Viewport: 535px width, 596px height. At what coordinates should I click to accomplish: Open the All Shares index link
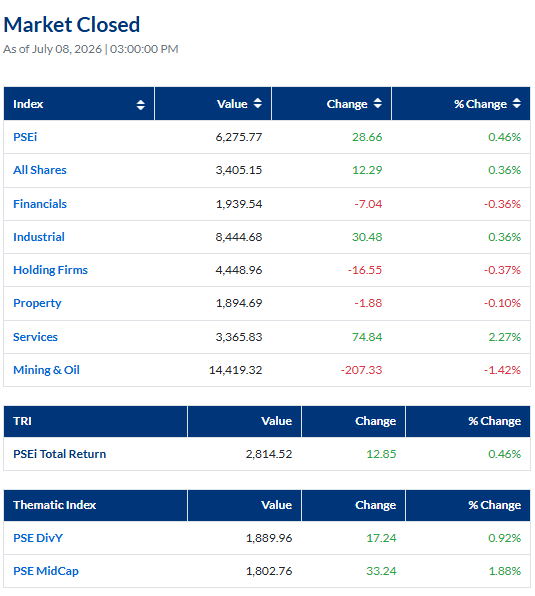(40, 170)
